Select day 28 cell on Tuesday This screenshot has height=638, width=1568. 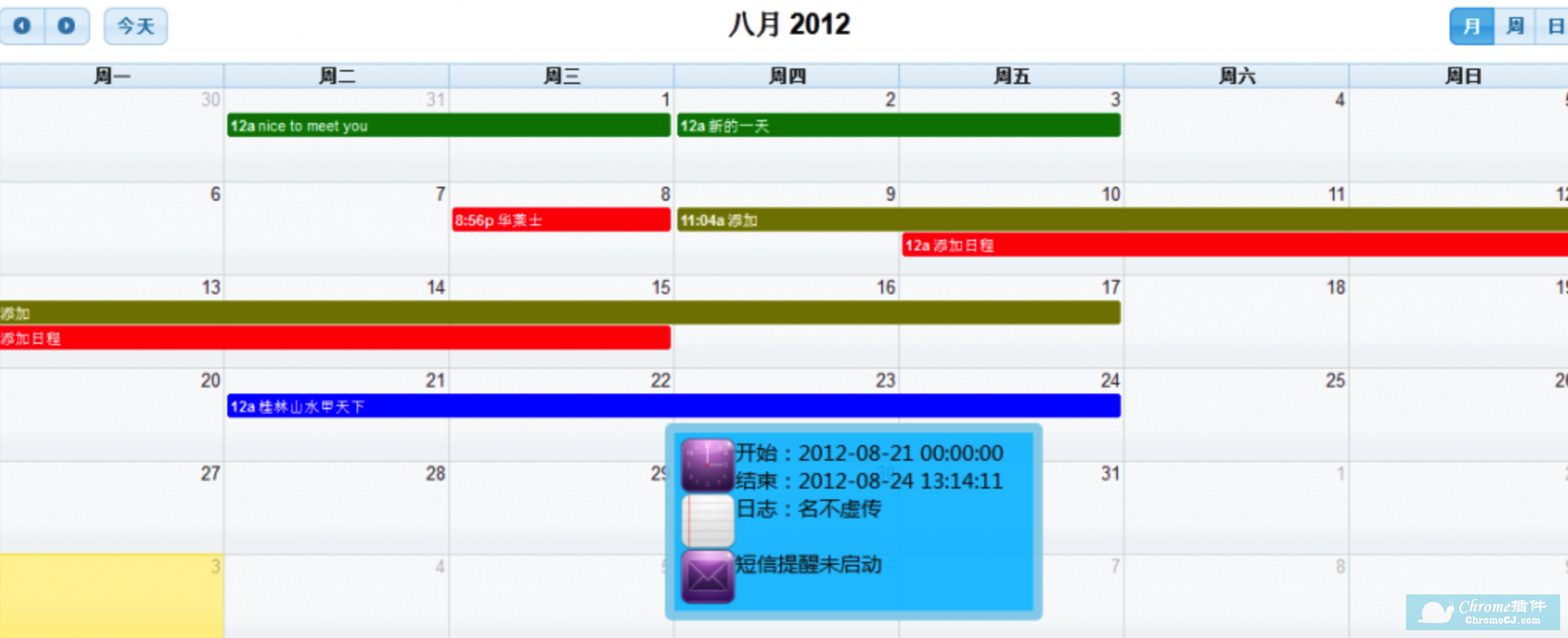click(336, 508)
